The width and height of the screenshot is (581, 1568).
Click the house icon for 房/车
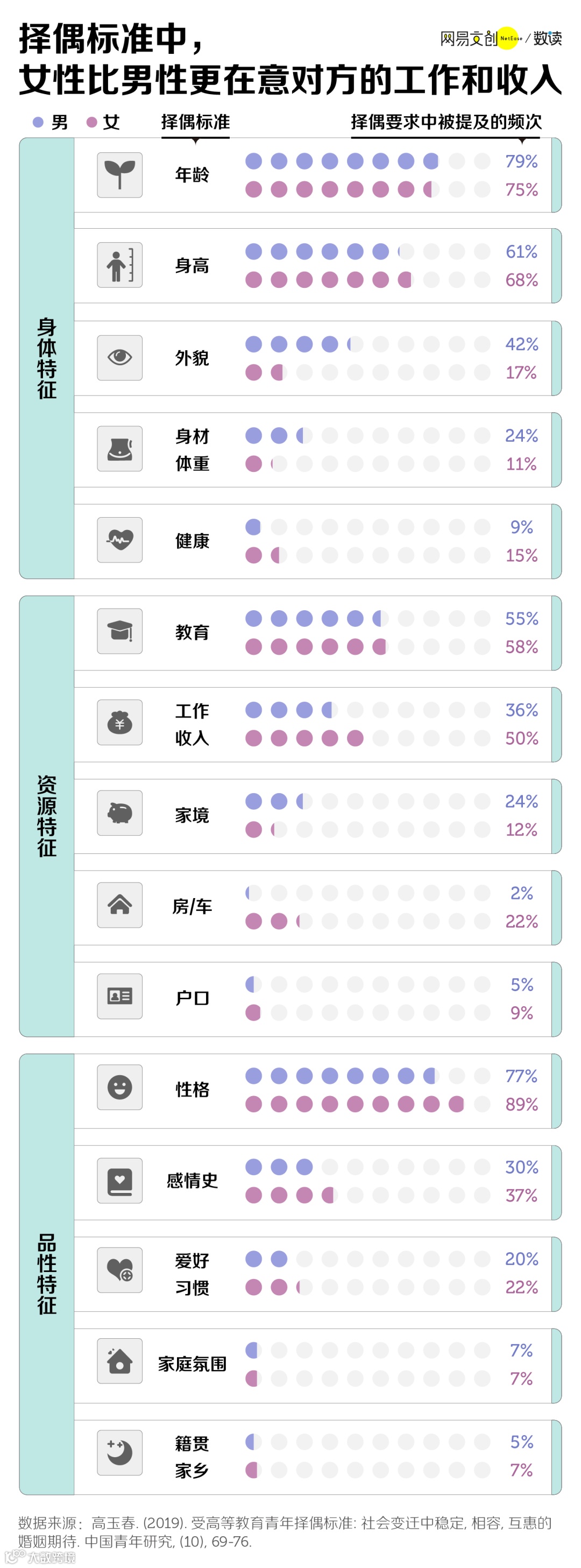click(x=119, y=905)
